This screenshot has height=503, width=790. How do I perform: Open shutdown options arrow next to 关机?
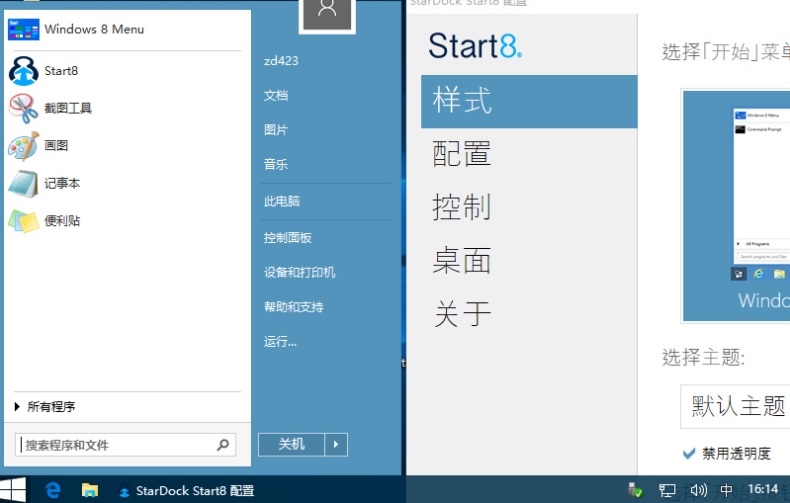pos(336,445)
